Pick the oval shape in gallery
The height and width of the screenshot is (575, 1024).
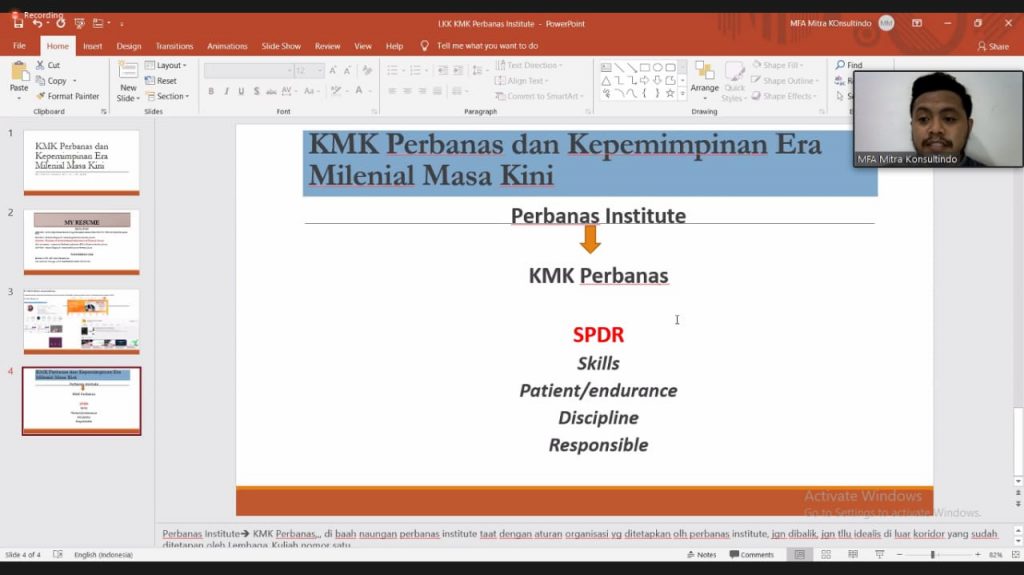click(658, 67)
